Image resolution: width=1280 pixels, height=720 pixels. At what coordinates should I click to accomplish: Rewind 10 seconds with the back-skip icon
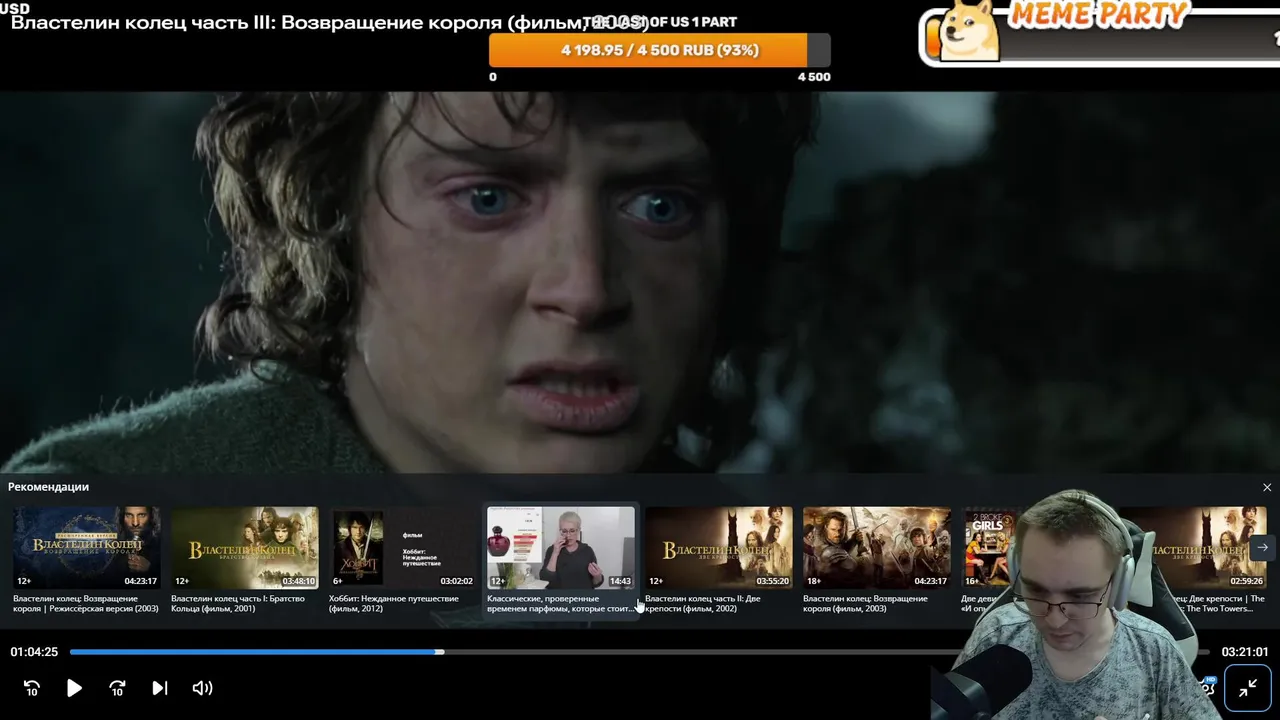[32, 688]
